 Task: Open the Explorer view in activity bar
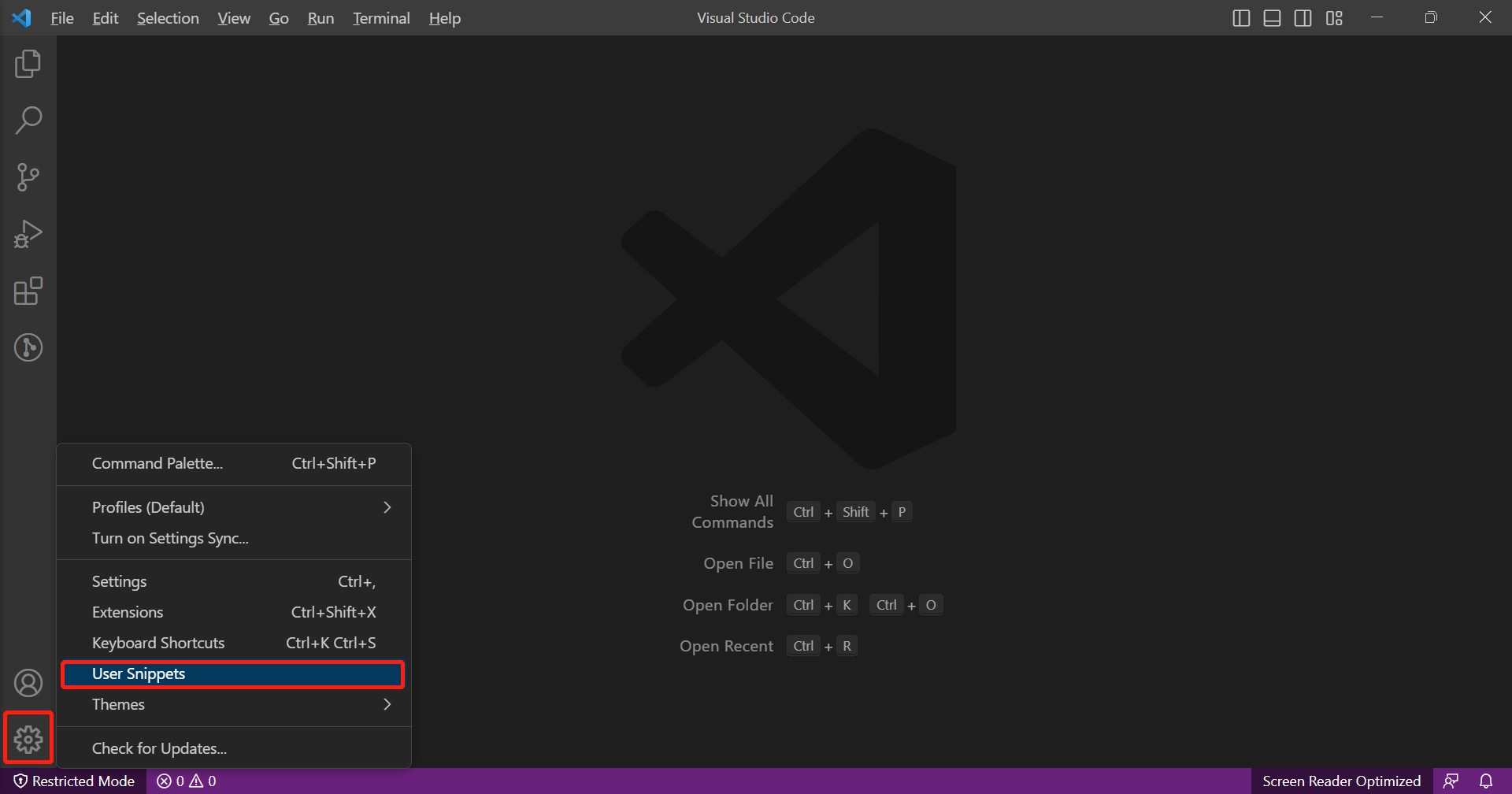click(28, 64)
